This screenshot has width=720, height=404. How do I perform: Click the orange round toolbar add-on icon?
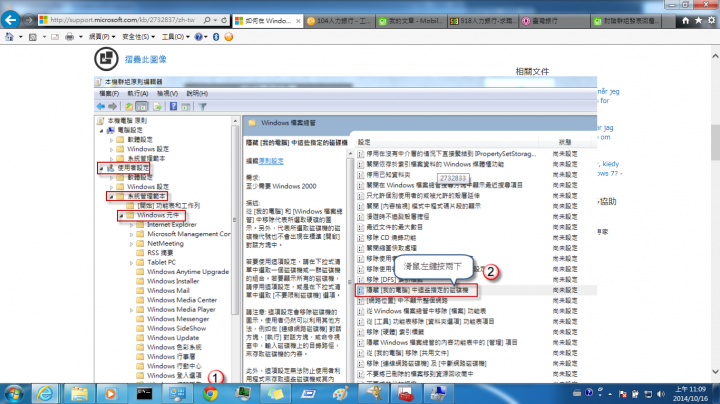[x=229, y=37]
